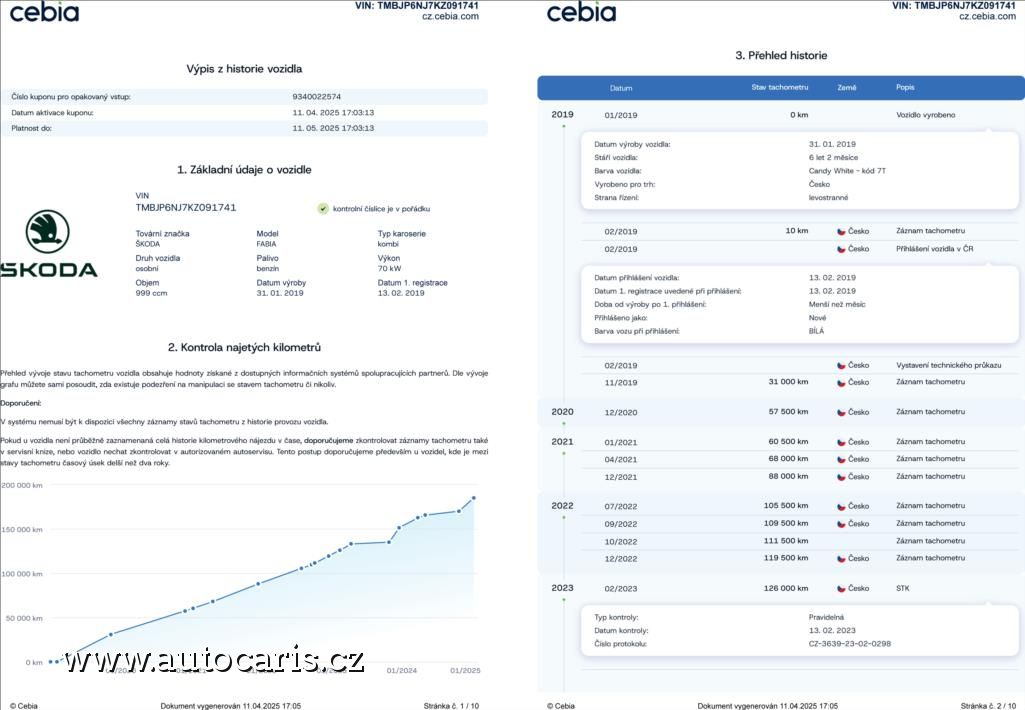Click the STK entry for 02/2023
1025x710 pixels.
pyautogui.click(x=903, y=588)
